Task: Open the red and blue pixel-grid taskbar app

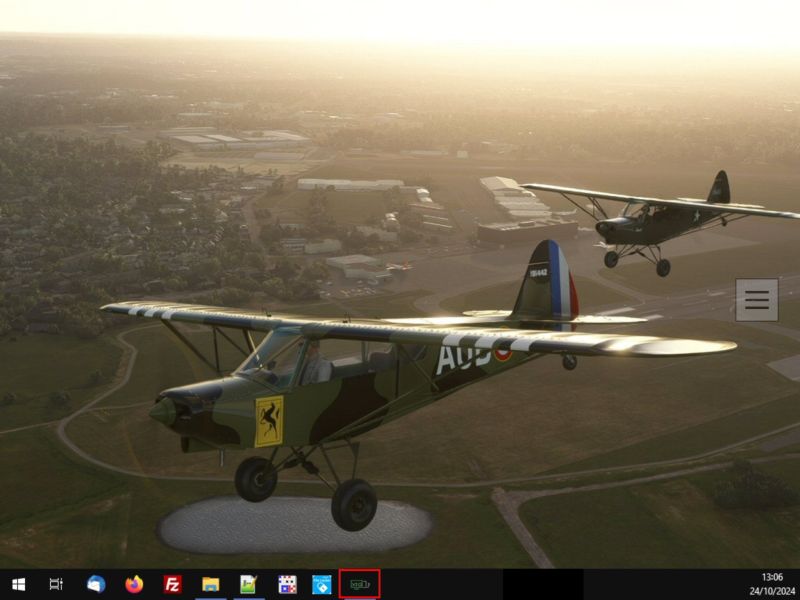Action: click(287, 584)
